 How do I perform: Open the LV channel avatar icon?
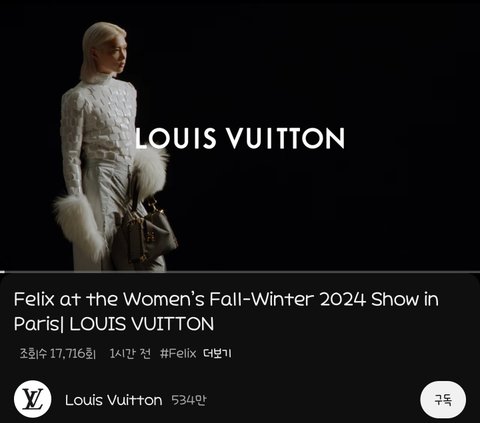tap(33, 399)
